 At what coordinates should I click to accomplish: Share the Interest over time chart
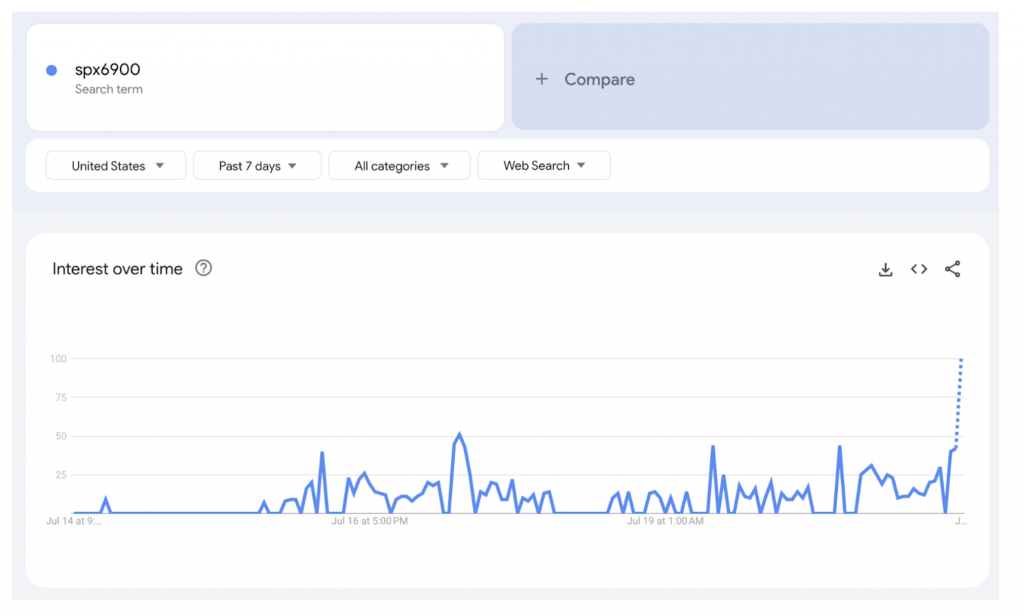pos(952,269)
